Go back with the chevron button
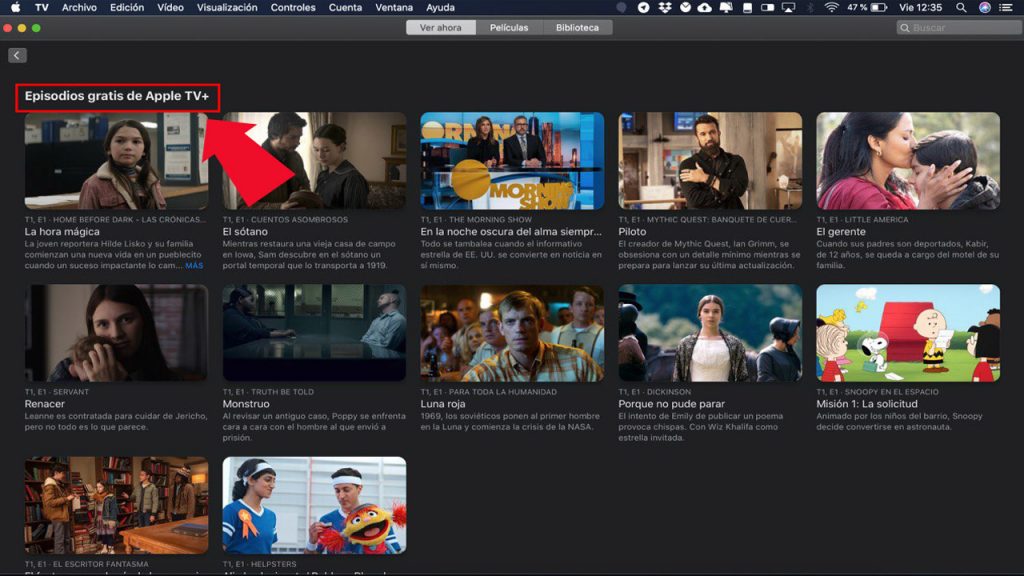 pos(17,56)
